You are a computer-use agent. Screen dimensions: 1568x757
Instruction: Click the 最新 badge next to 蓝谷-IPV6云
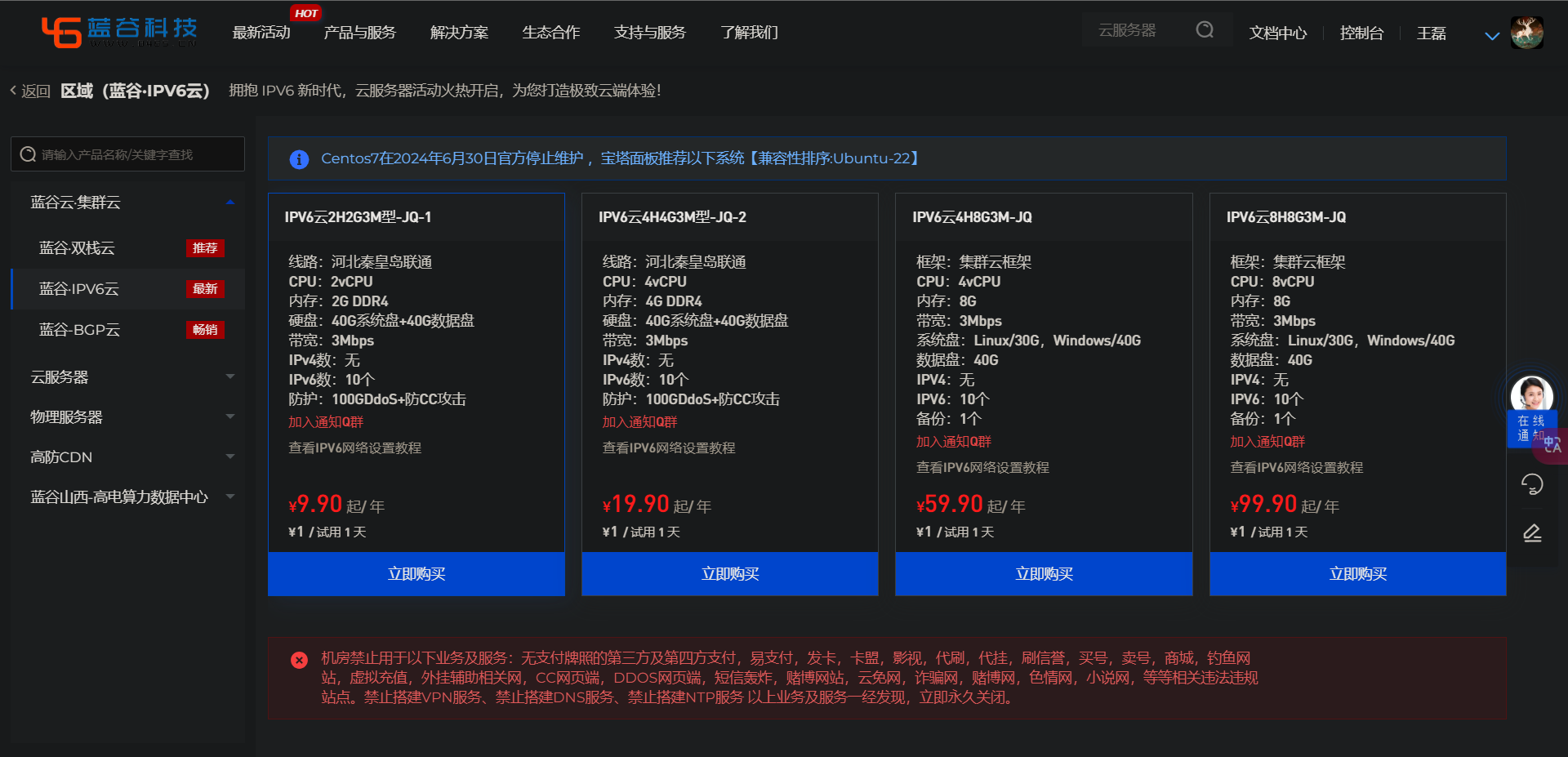pos(205,289)
